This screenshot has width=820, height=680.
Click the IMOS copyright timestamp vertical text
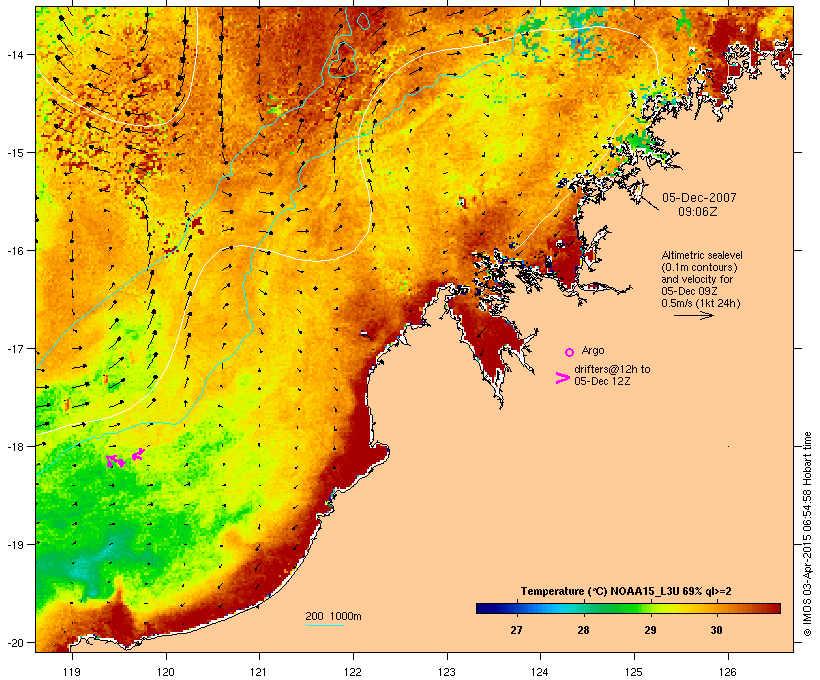point(808,534)
